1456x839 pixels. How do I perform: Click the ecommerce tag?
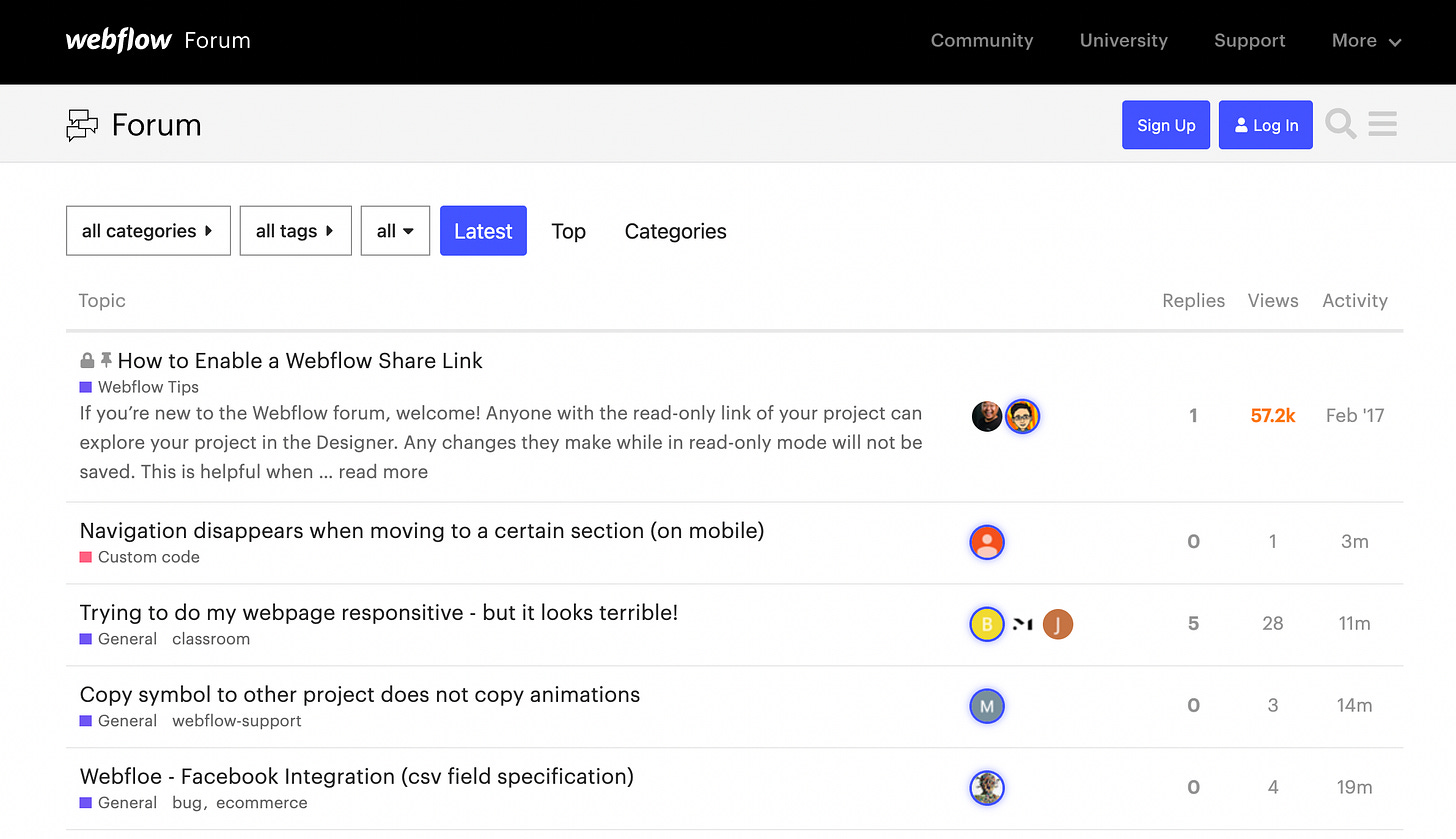(x=262, y=803)
